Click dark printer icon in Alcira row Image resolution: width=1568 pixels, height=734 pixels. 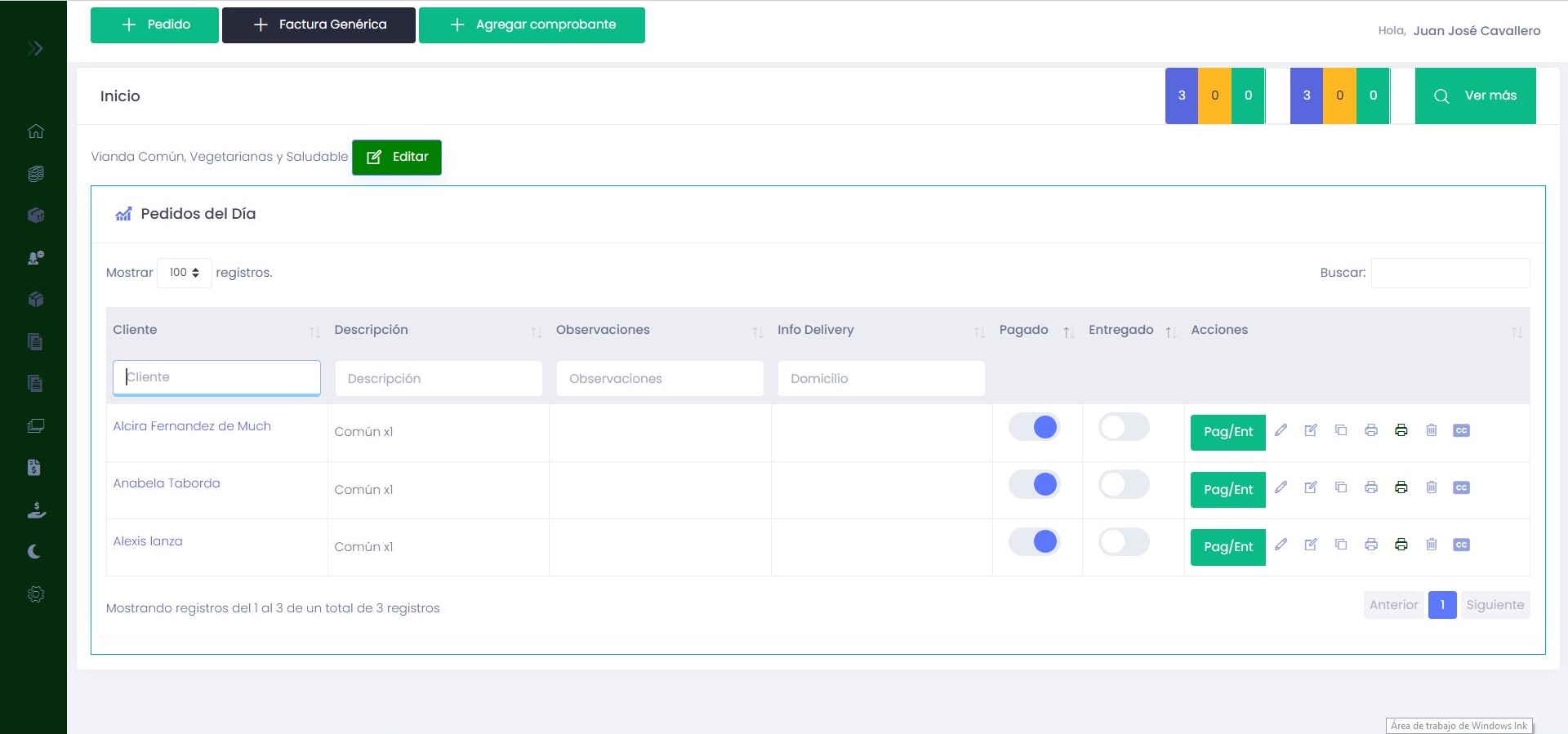pyautogui.click(x=1401, y=430)
